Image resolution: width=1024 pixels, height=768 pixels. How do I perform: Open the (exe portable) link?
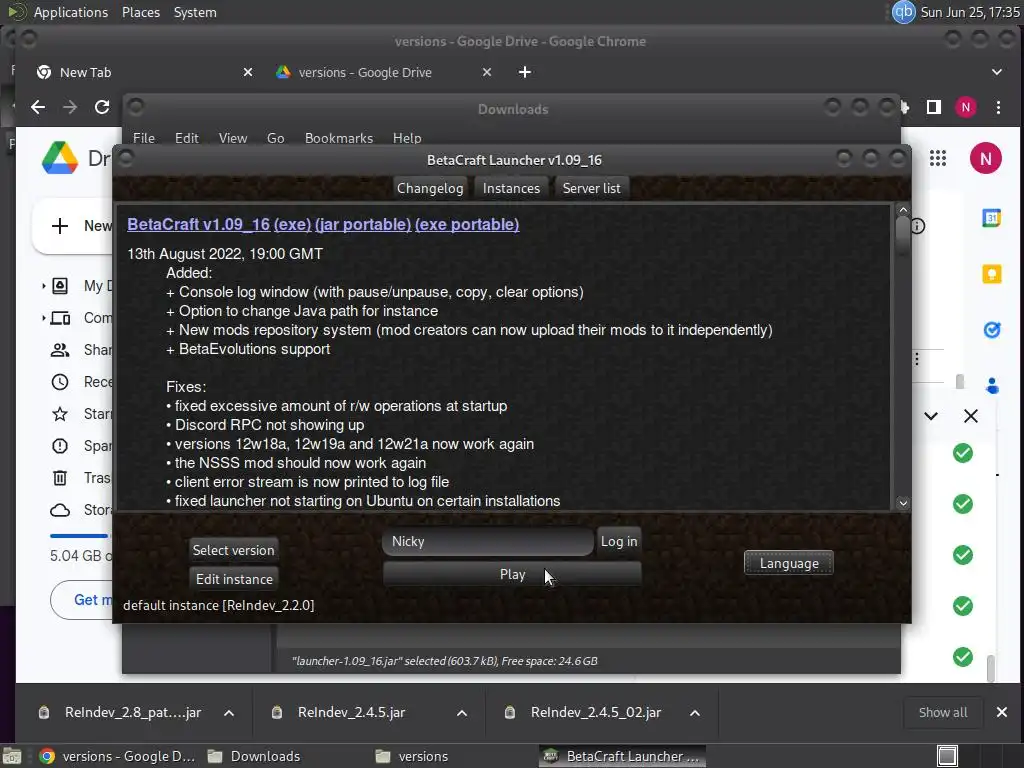click(467, 225)
